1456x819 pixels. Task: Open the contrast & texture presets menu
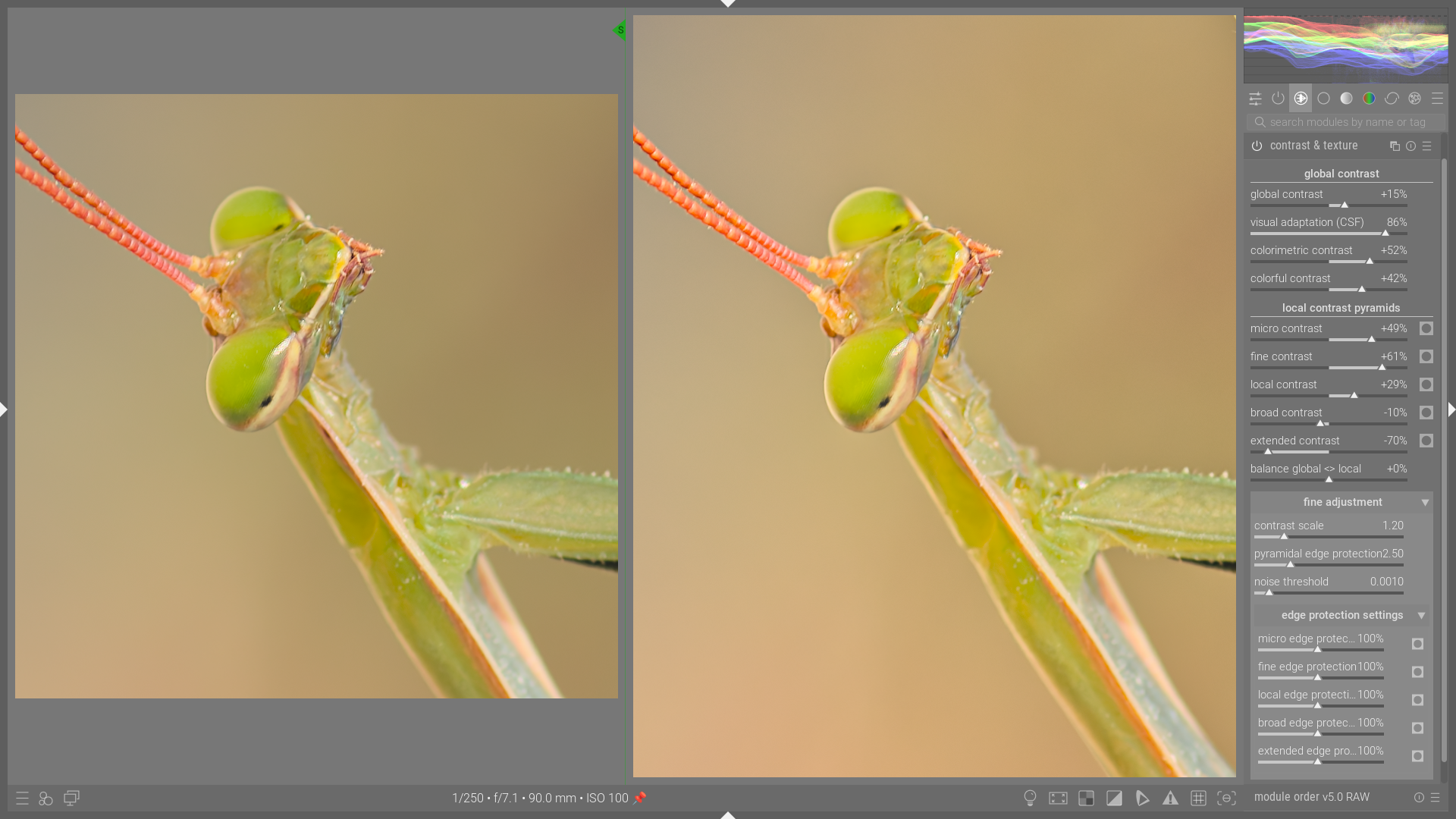coord(1427,146)
